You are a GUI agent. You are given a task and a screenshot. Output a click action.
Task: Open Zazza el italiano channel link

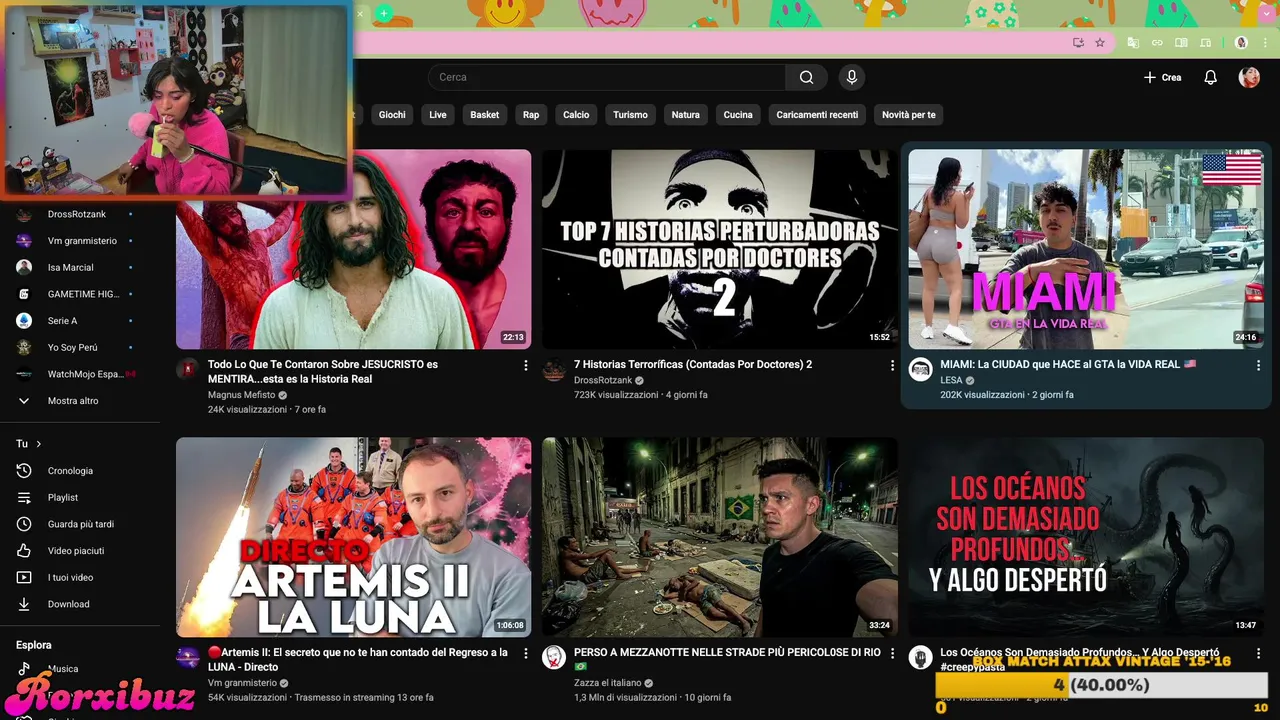607,683
